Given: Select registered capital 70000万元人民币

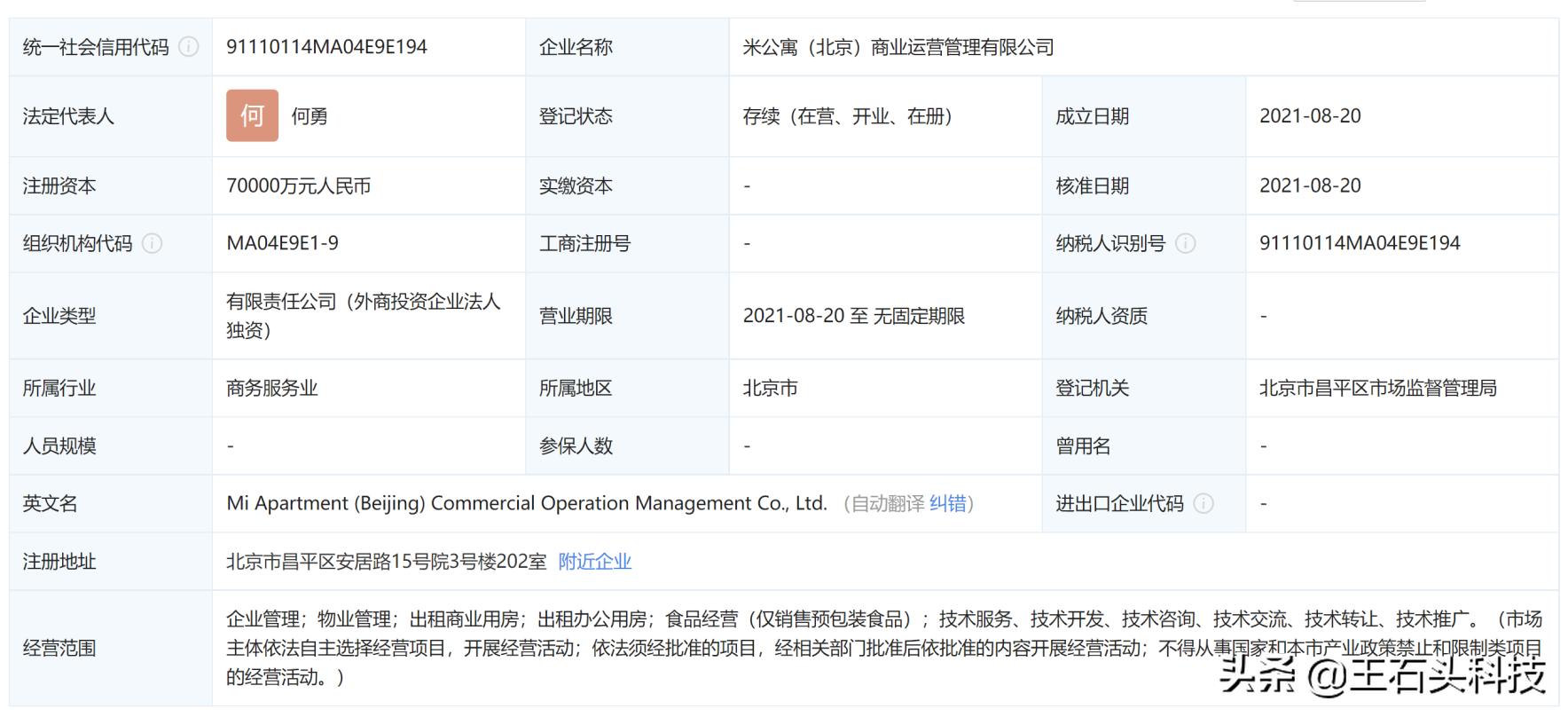Looking at the screenshot, I should [299, 186].
